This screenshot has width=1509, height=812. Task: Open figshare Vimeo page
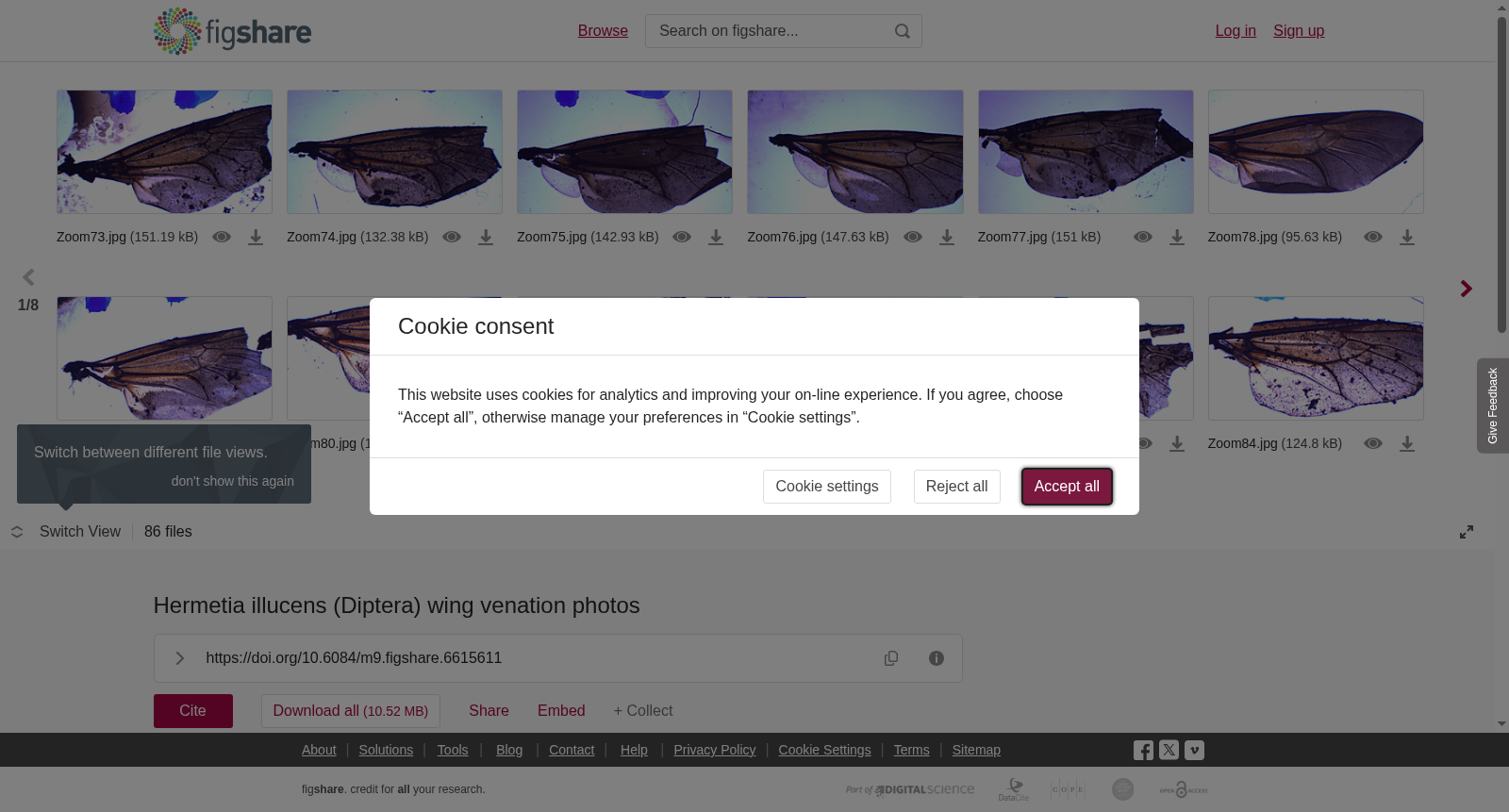coord(1194,750)
